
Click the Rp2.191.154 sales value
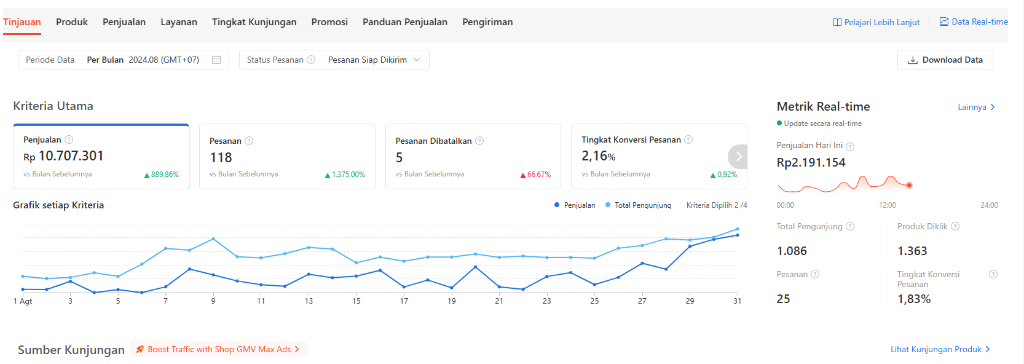812,162
